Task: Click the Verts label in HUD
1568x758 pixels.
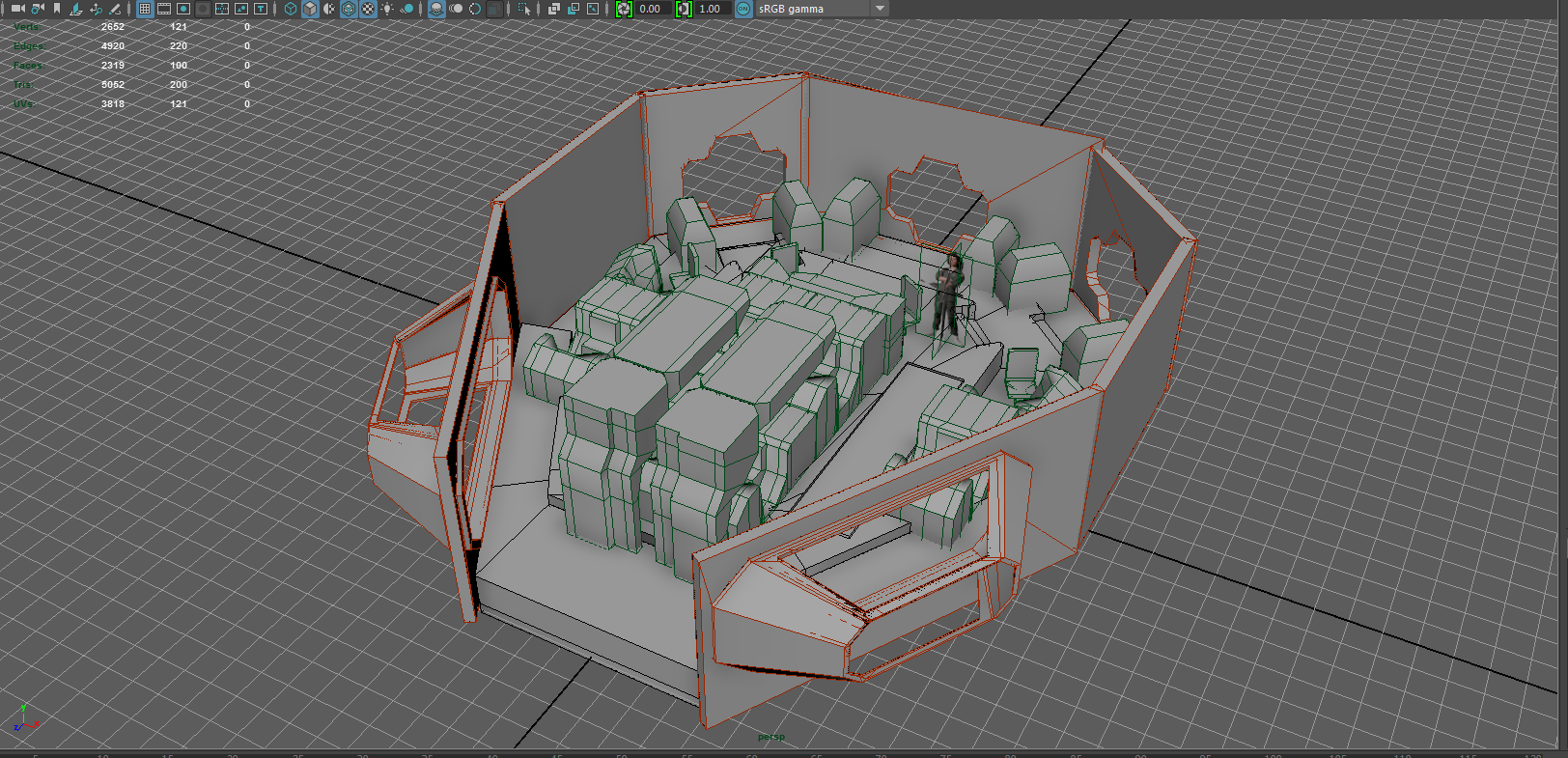Action: [27, 27]
